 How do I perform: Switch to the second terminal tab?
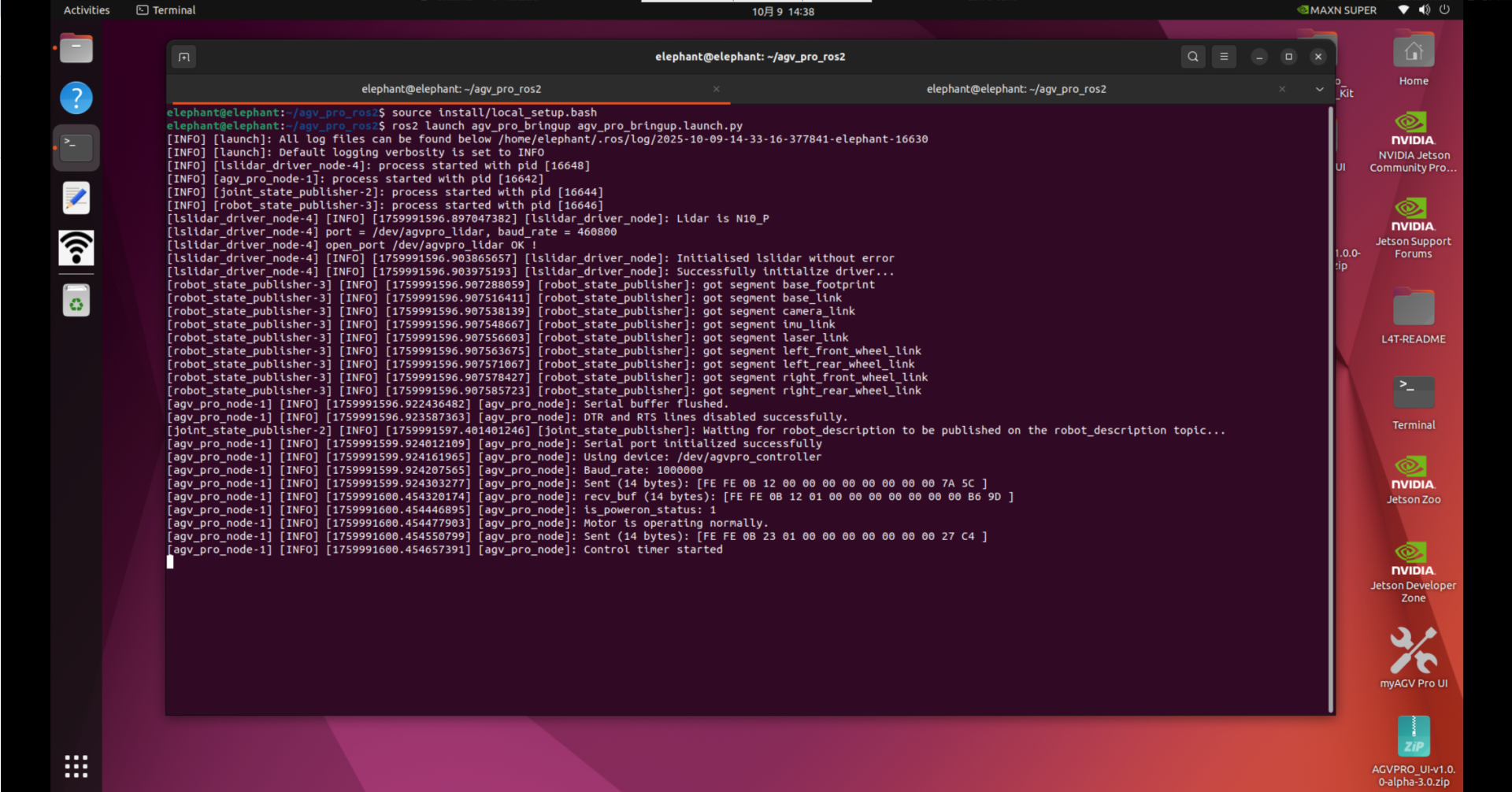point(1016,89)
